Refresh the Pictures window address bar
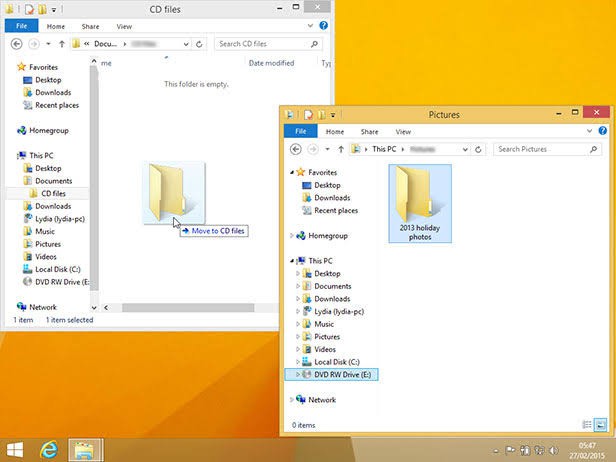The width and height of the screenshot is (616, 462). click(478, 149)
